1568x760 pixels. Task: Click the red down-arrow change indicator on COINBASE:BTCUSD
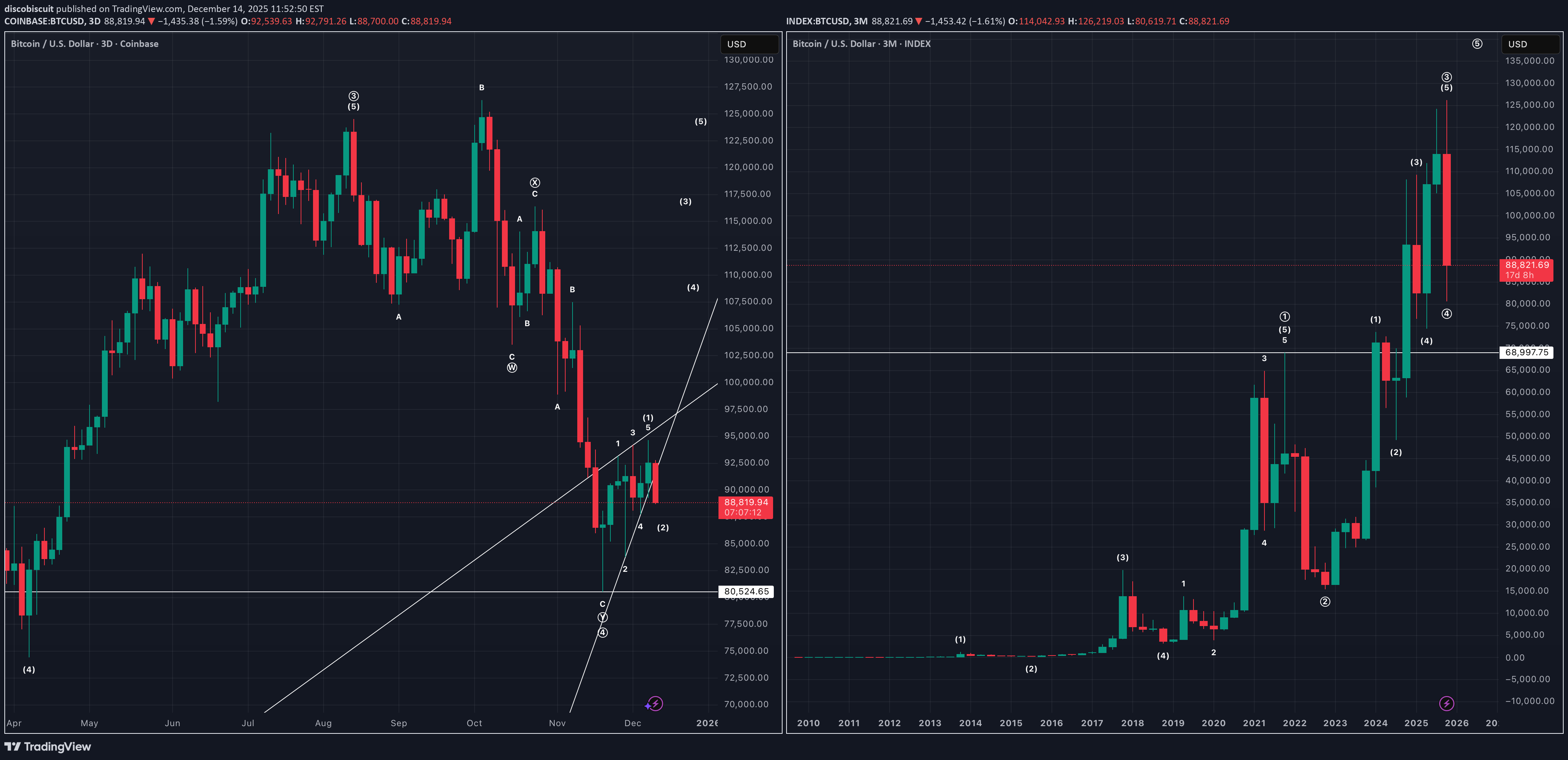[x=151, y=21]
